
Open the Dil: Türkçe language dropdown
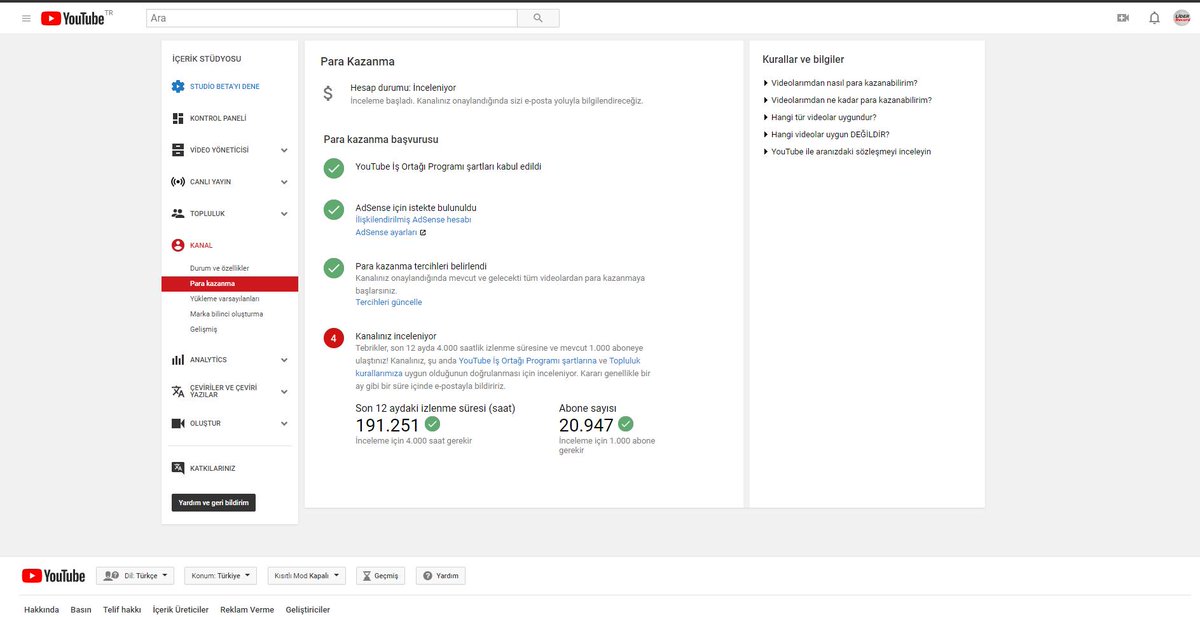click(135, 576)
